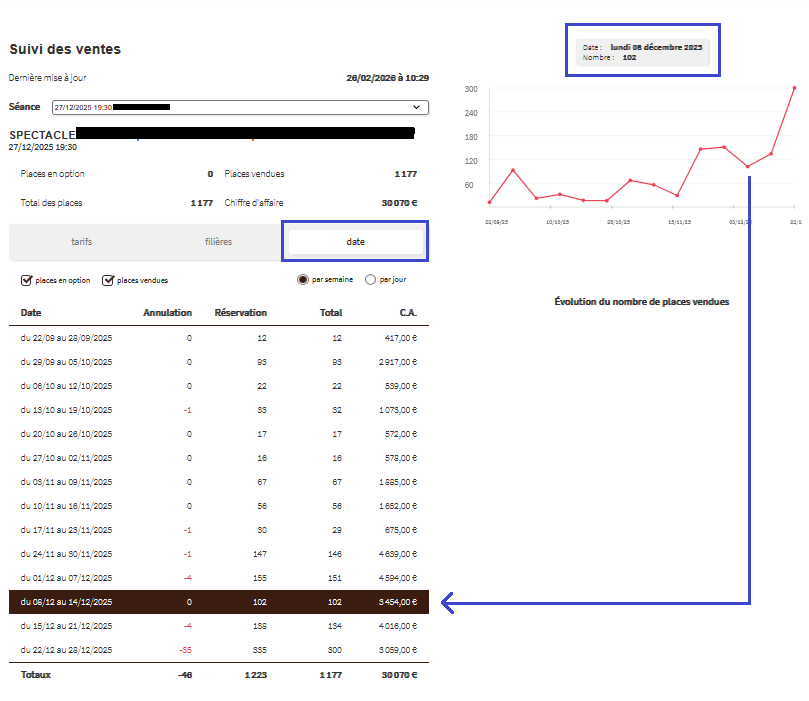This screenshot has width=809, height=701.
Task: Select the row du 24/11 au 30/11/2025
Action: point(218,554)
